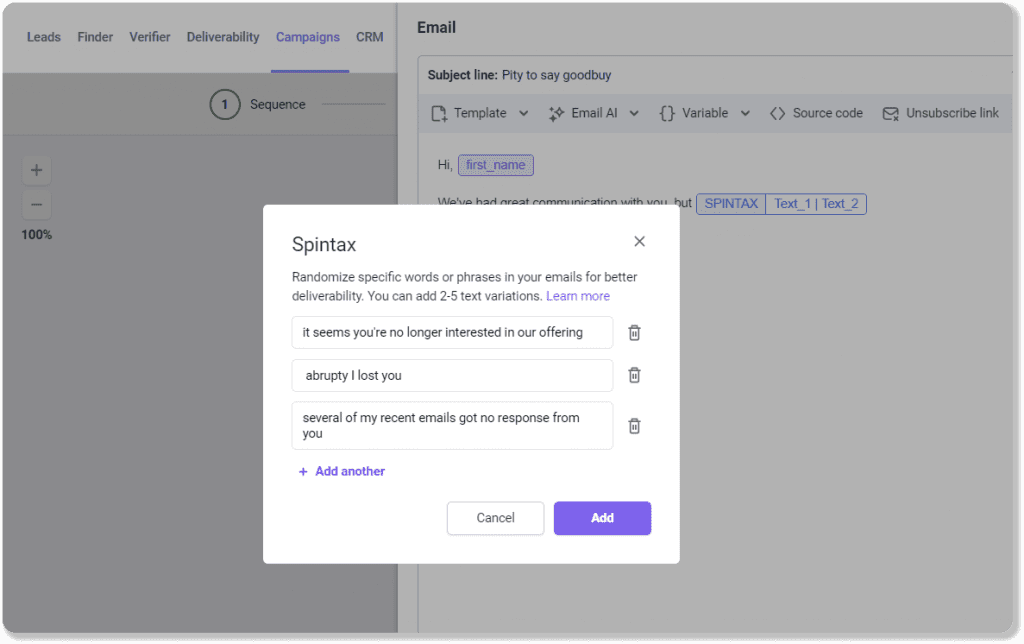Click the Learn more link
Screen dimensions: 1024x644
coord(577,296)
